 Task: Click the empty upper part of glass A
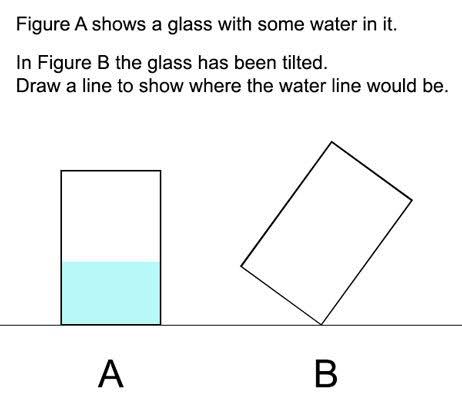[x=111, y=216]
